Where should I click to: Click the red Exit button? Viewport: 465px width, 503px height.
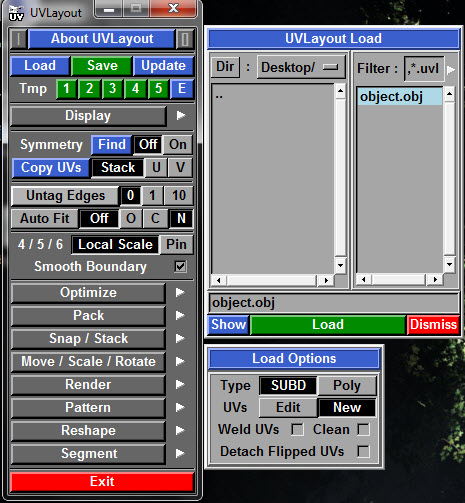[x=102, y=482]
